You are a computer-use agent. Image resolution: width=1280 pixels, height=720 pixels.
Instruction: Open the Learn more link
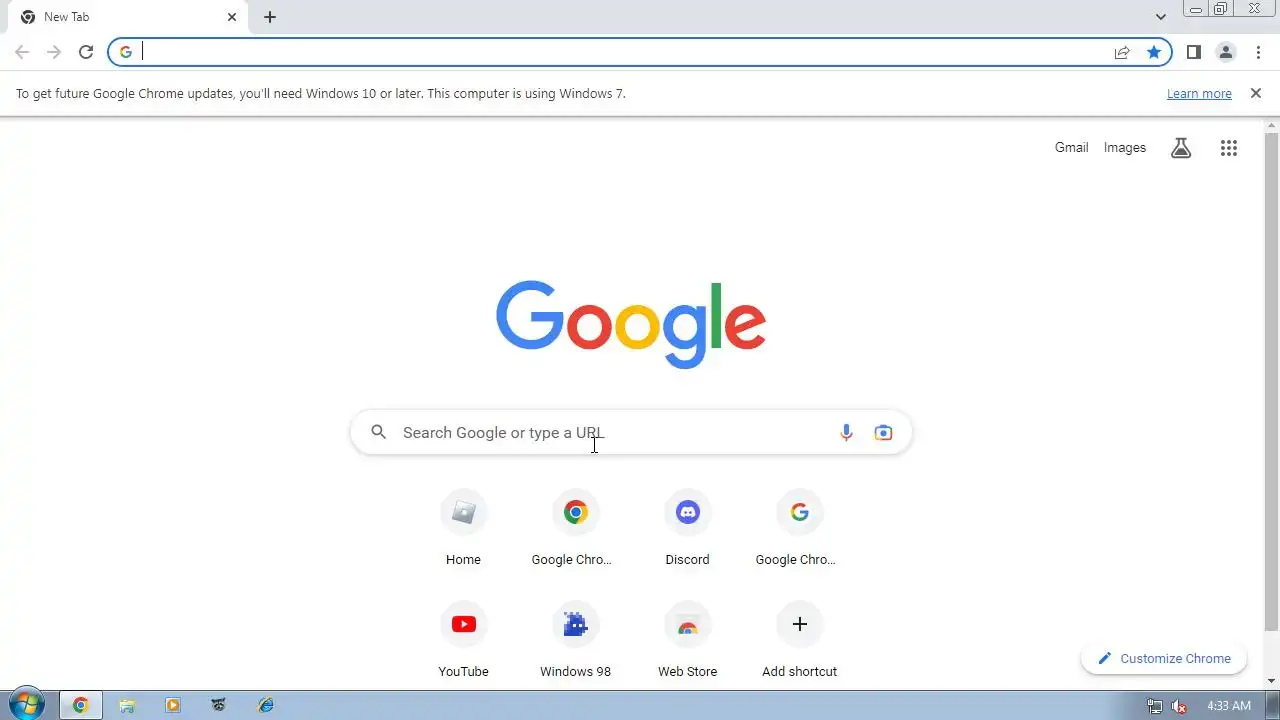[x=1199, y=94]
